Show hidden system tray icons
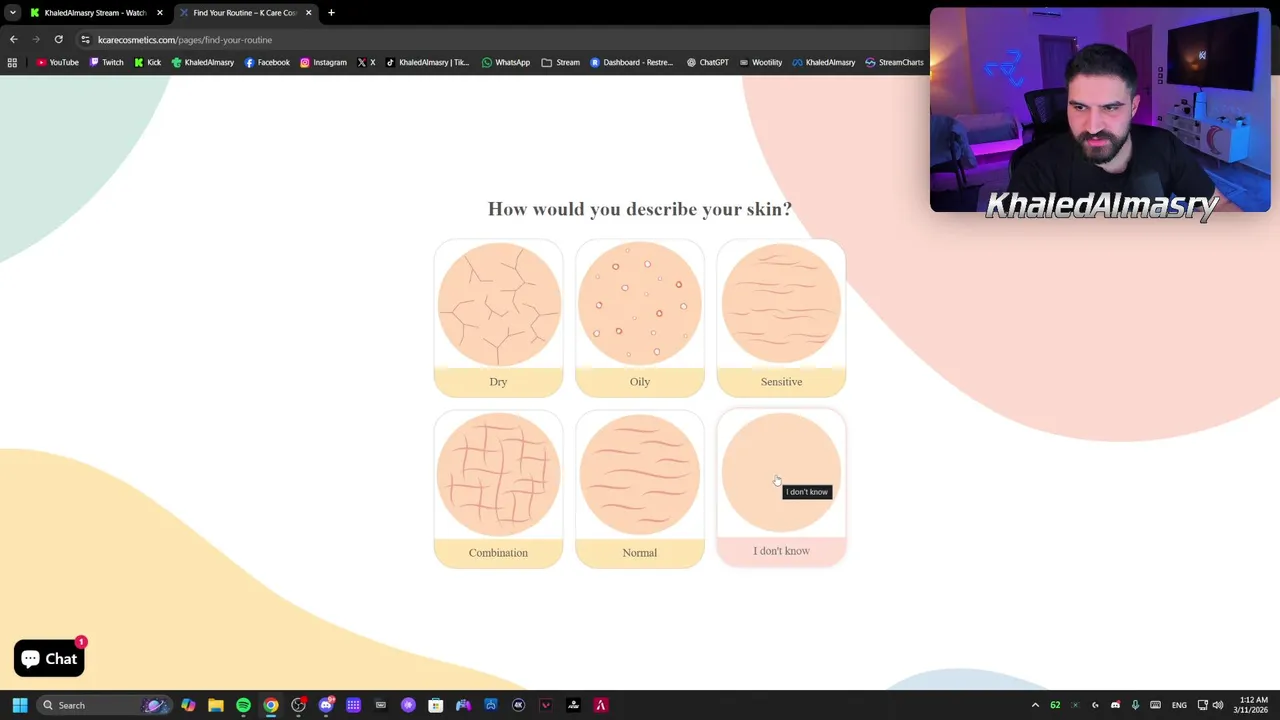Screen dimensions: 1280x720 pyautogui.click(x=1035, y=705)
